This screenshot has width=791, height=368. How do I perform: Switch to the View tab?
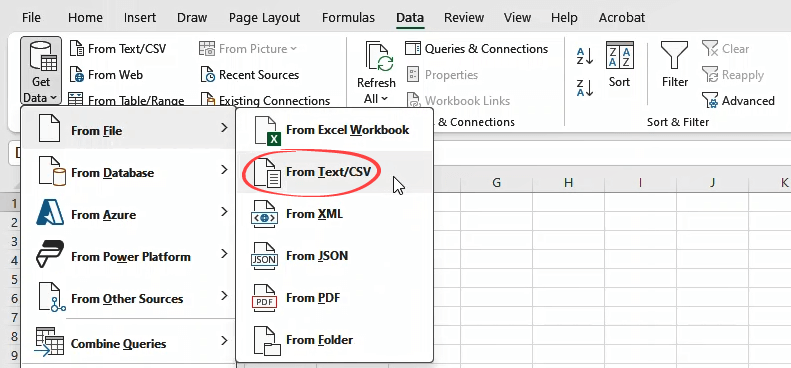pos(517,18)
